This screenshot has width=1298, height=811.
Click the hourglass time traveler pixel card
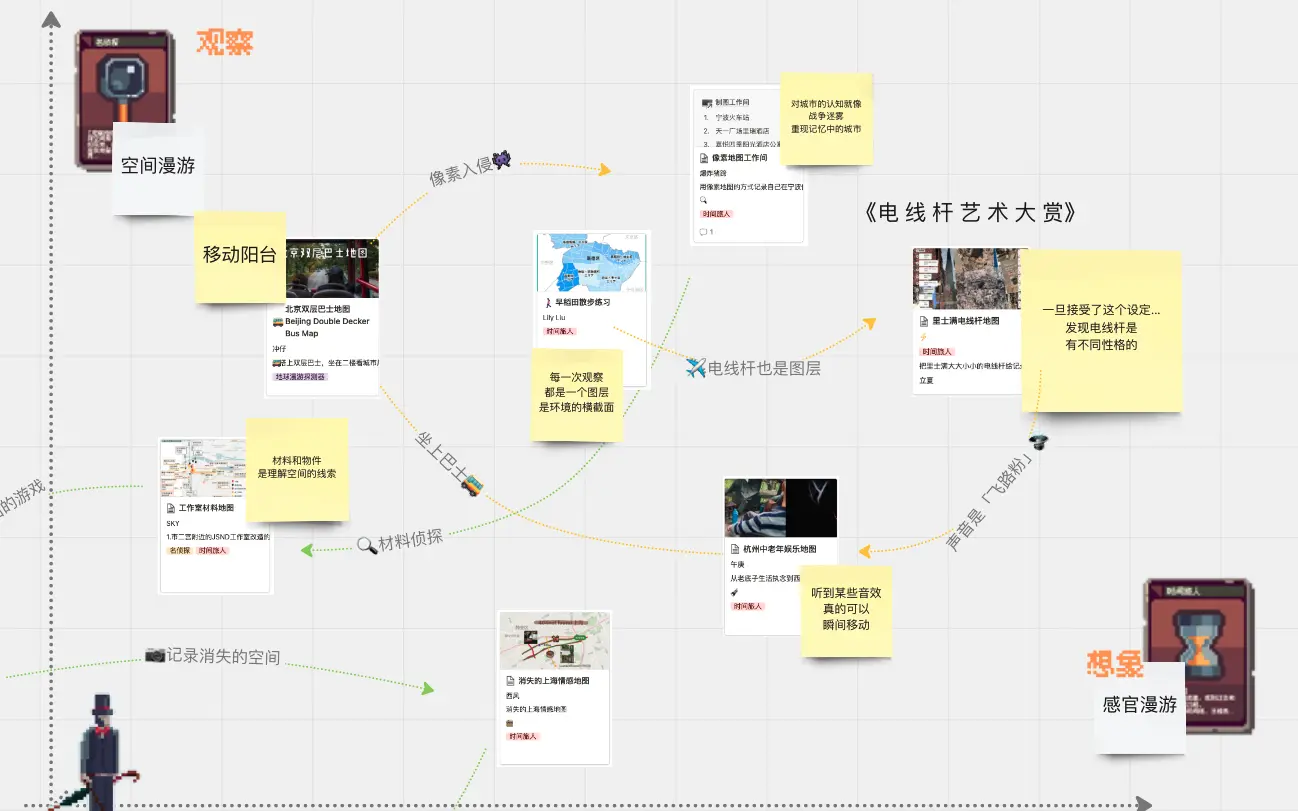pos(1196,630)
